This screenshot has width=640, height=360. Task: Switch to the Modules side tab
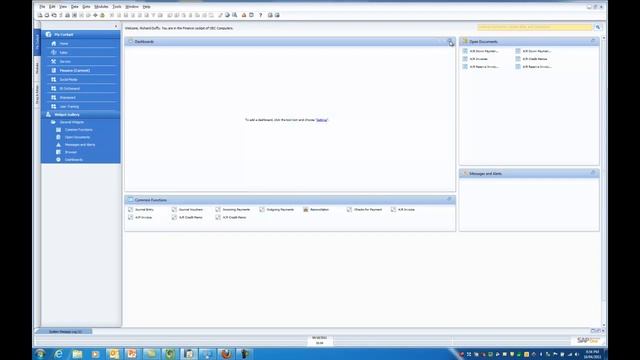[x=37, y=68]
